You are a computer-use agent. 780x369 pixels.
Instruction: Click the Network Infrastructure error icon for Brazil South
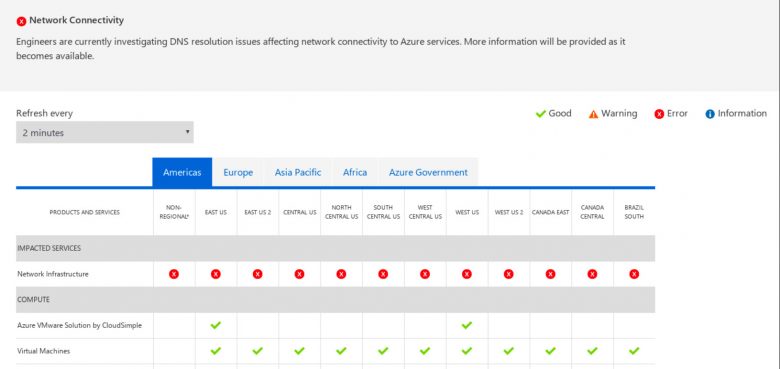tap(634, 274)
